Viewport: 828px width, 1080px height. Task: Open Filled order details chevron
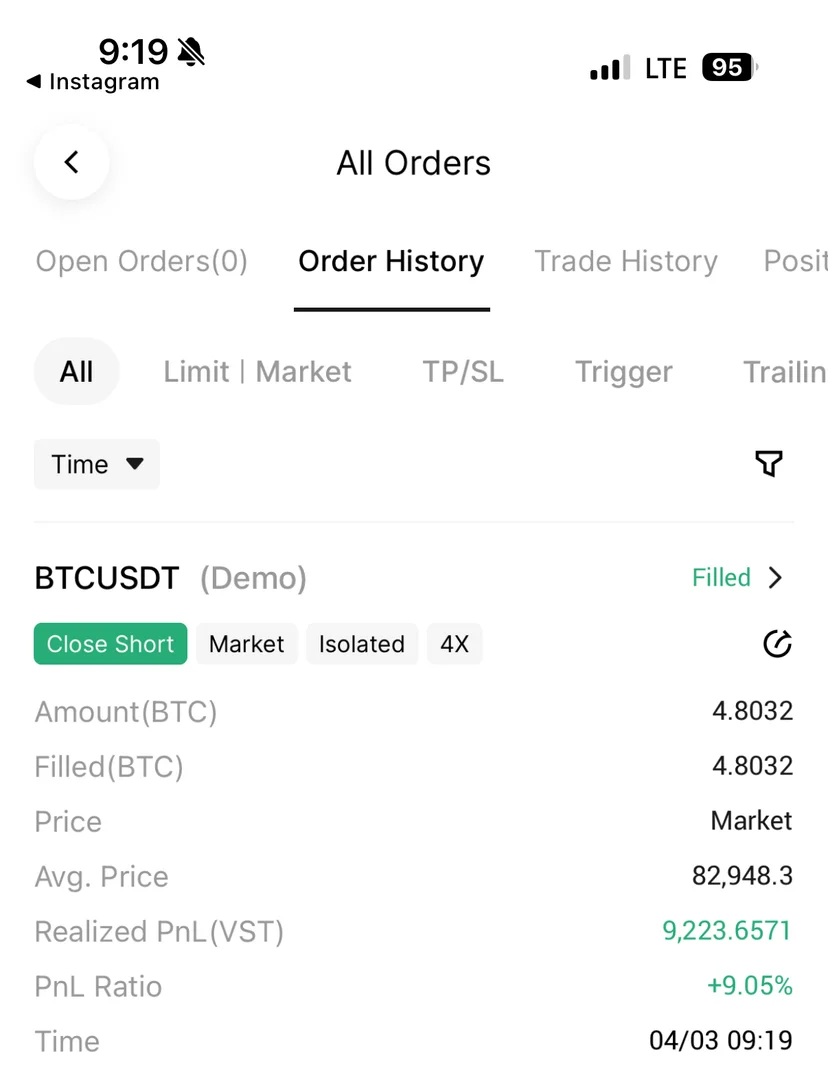[775, 578]
